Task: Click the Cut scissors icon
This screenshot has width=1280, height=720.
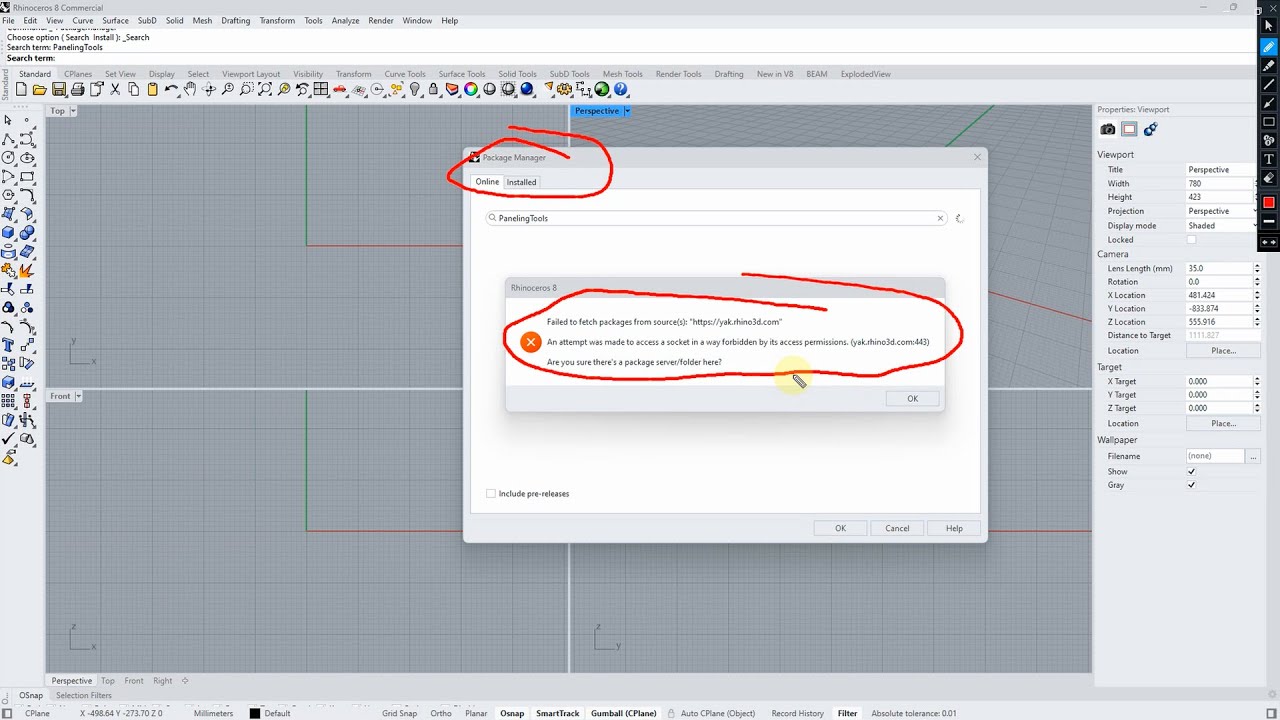Action: 115,89
